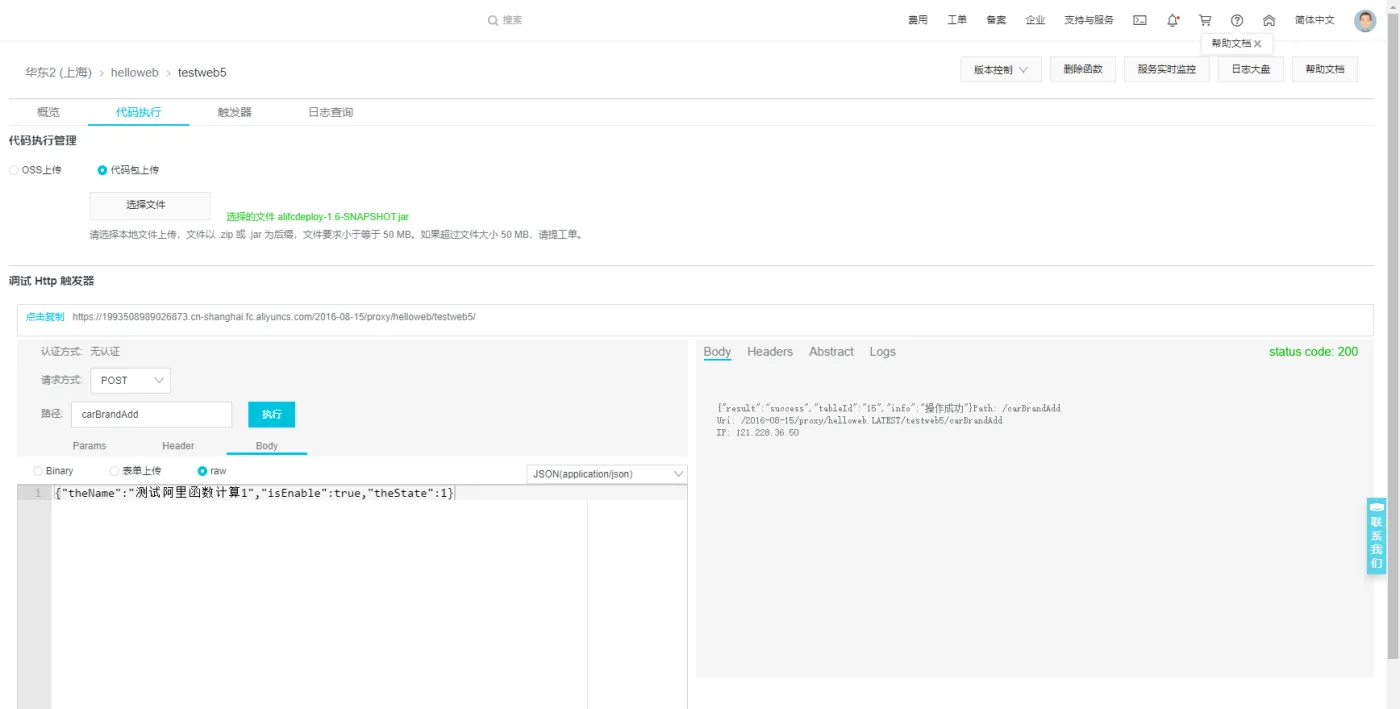Open the user avatar profile

tap(1365, 20)
